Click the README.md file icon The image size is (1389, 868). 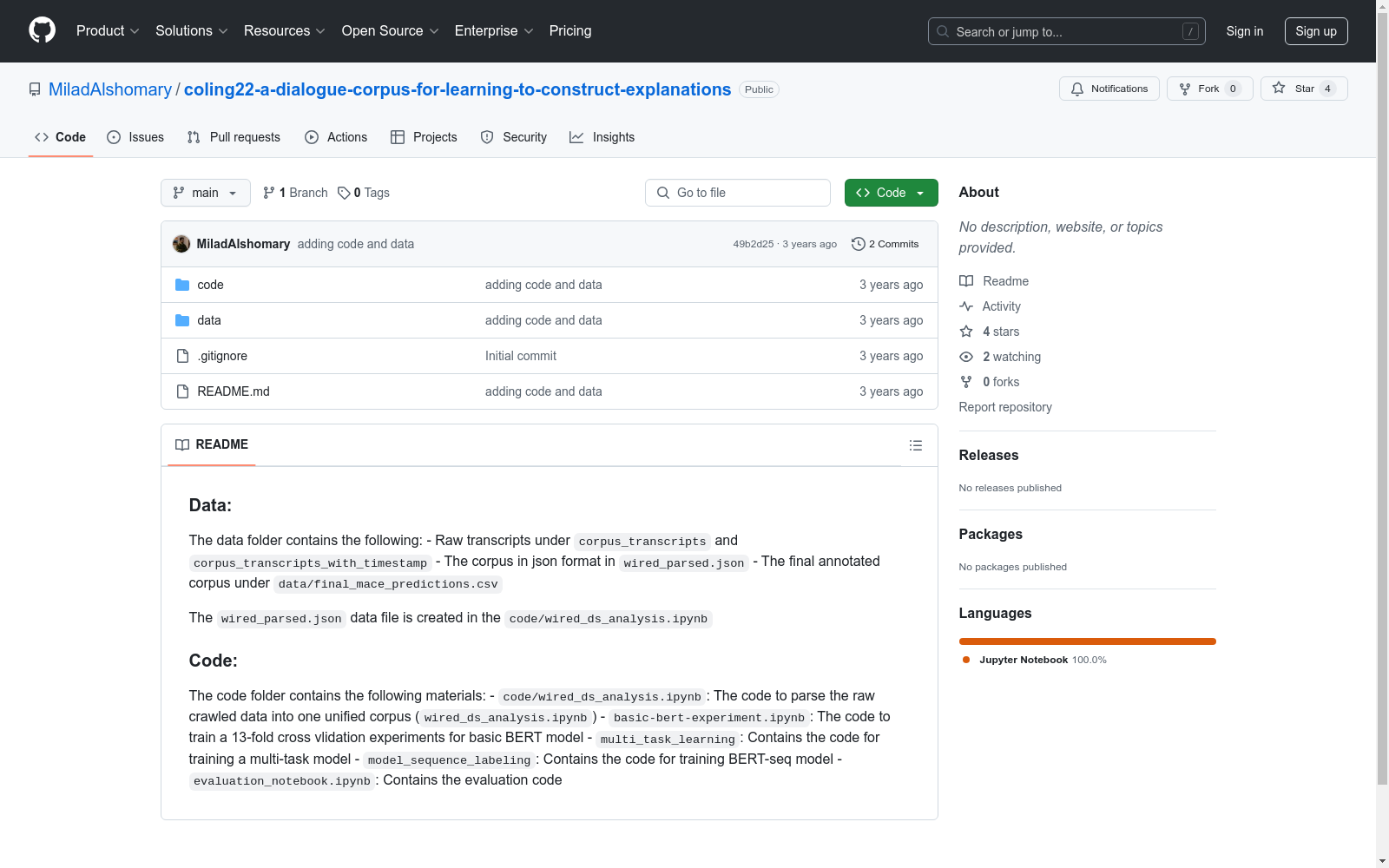[182, 391]
